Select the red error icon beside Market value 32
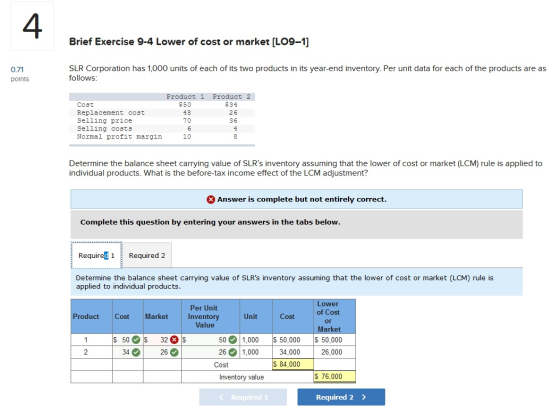Viewport: 560px width, 414px height. (174, 340)
